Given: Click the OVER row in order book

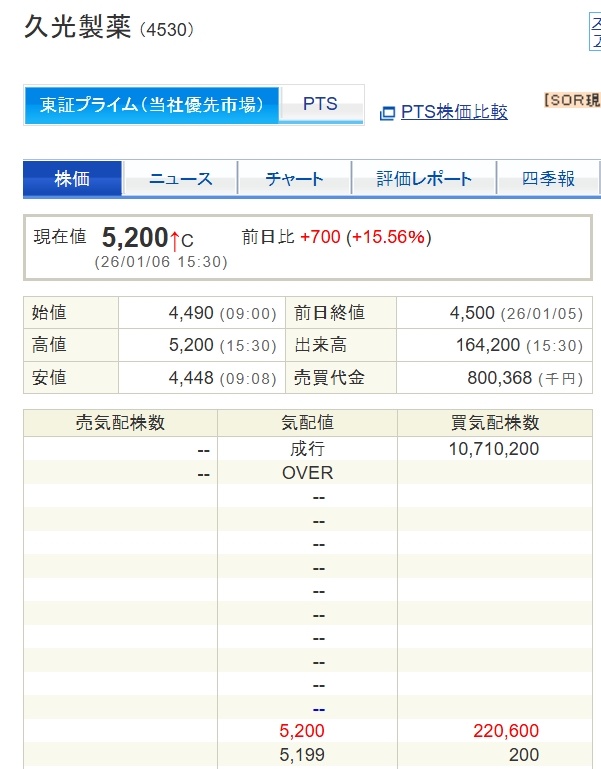Looking at the screenshot, I should [308, 473].
